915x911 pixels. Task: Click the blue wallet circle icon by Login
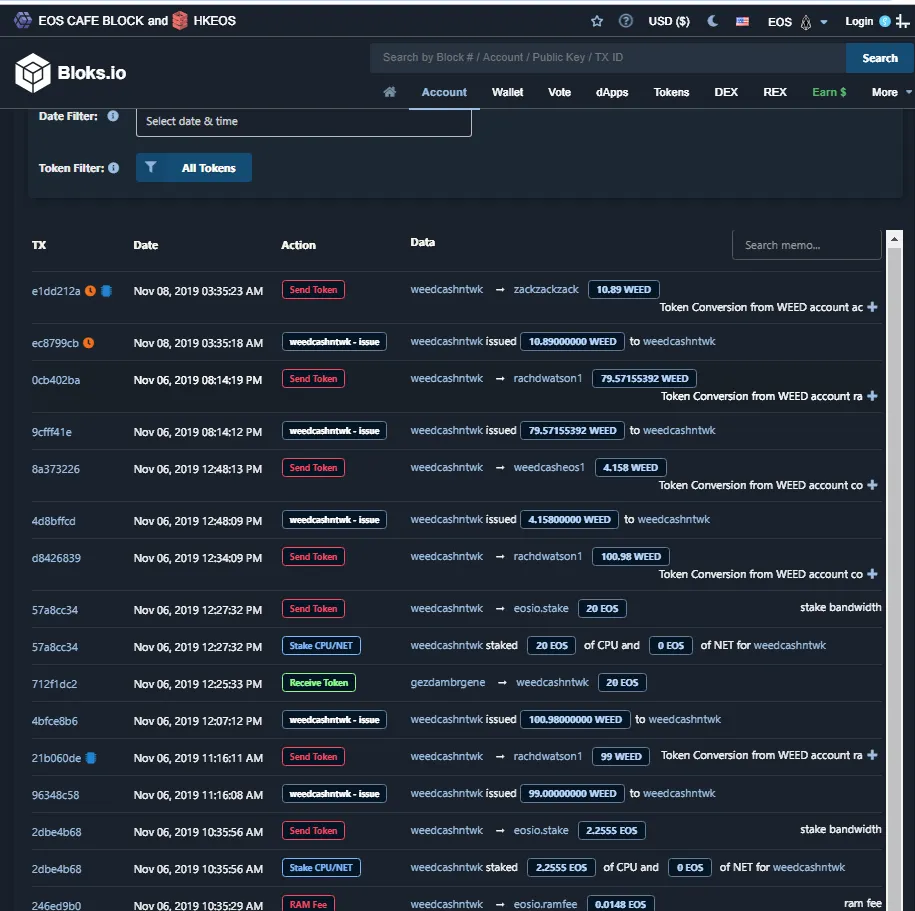coord(885,22)
